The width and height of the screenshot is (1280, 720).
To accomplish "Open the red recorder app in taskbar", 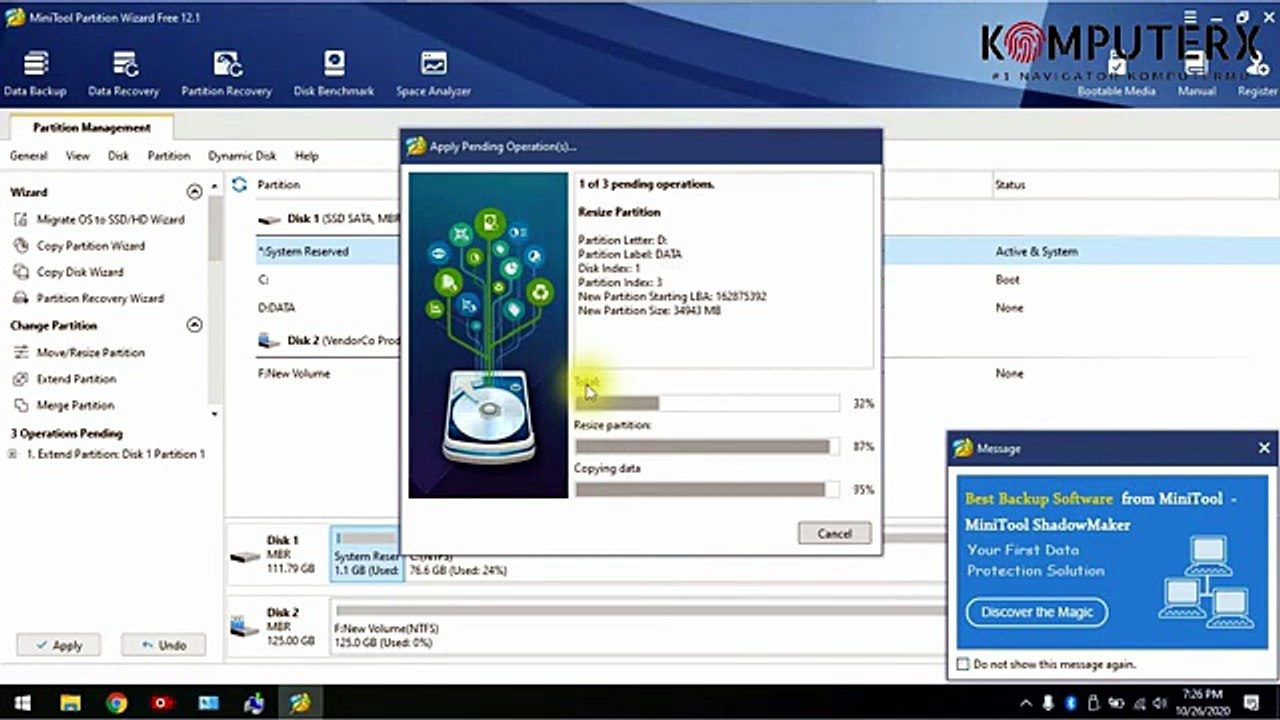I will (x=162, y=702).
